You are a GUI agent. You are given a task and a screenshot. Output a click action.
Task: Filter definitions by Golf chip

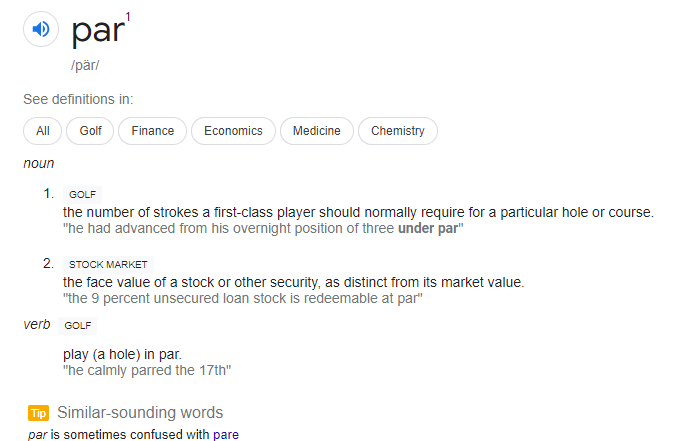[90, 131]
